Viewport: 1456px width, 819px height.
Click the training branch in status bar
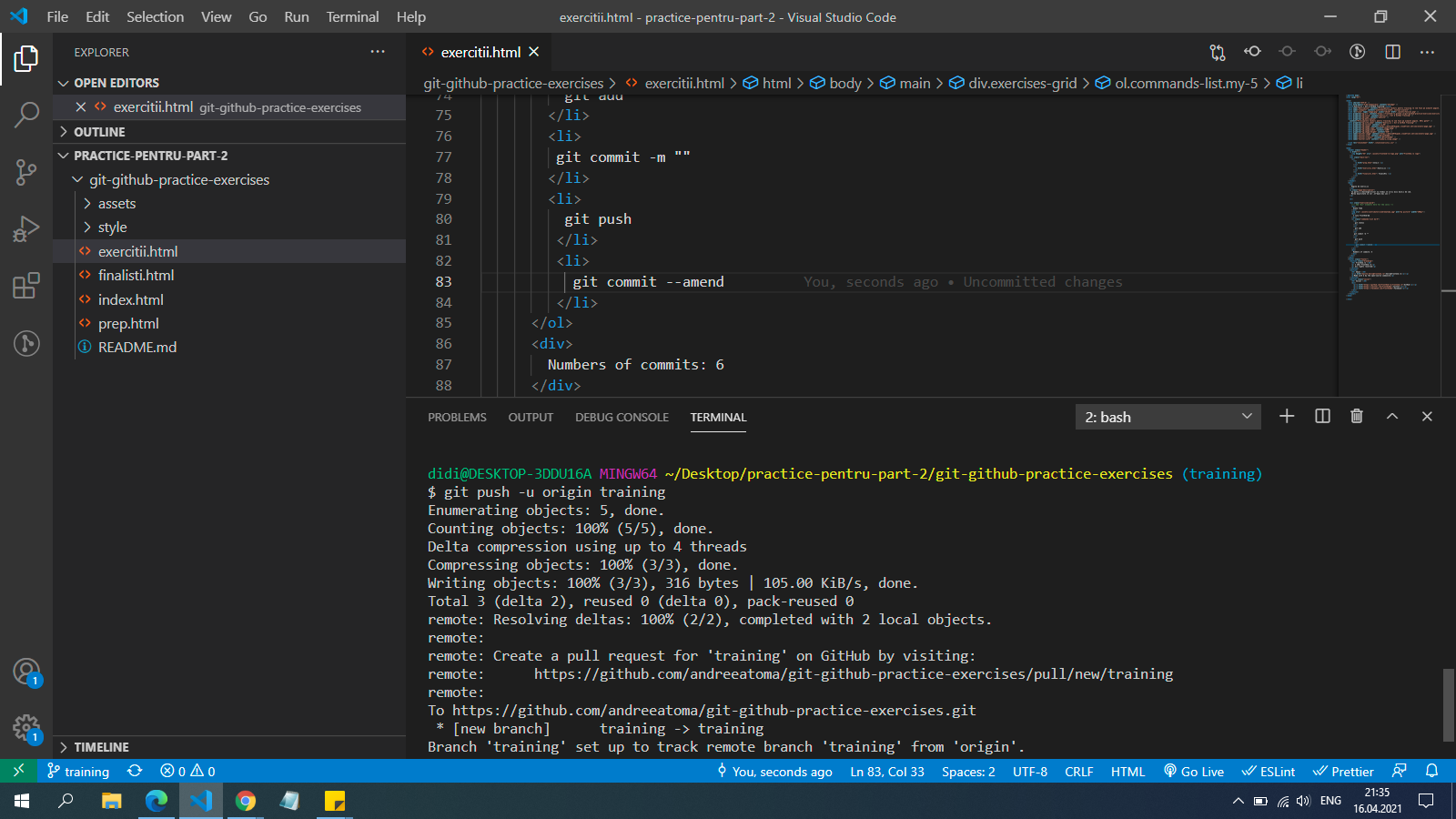tap(78, 772)
